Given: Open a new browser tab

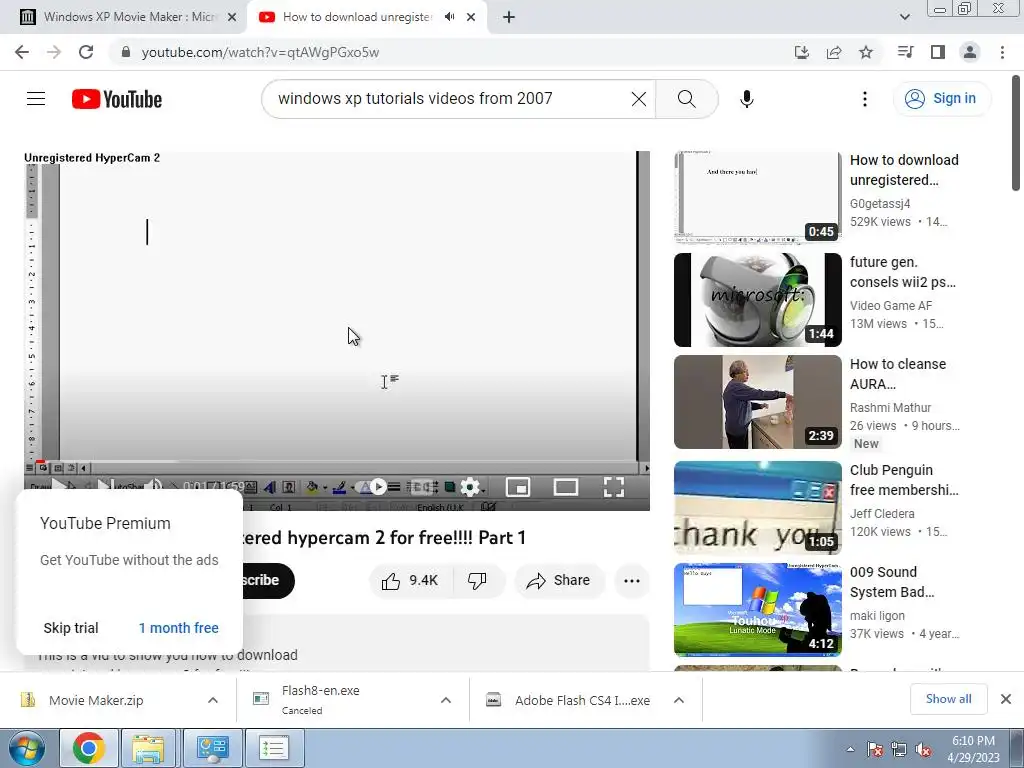Looking at the screenshot, I should point(509,17).
